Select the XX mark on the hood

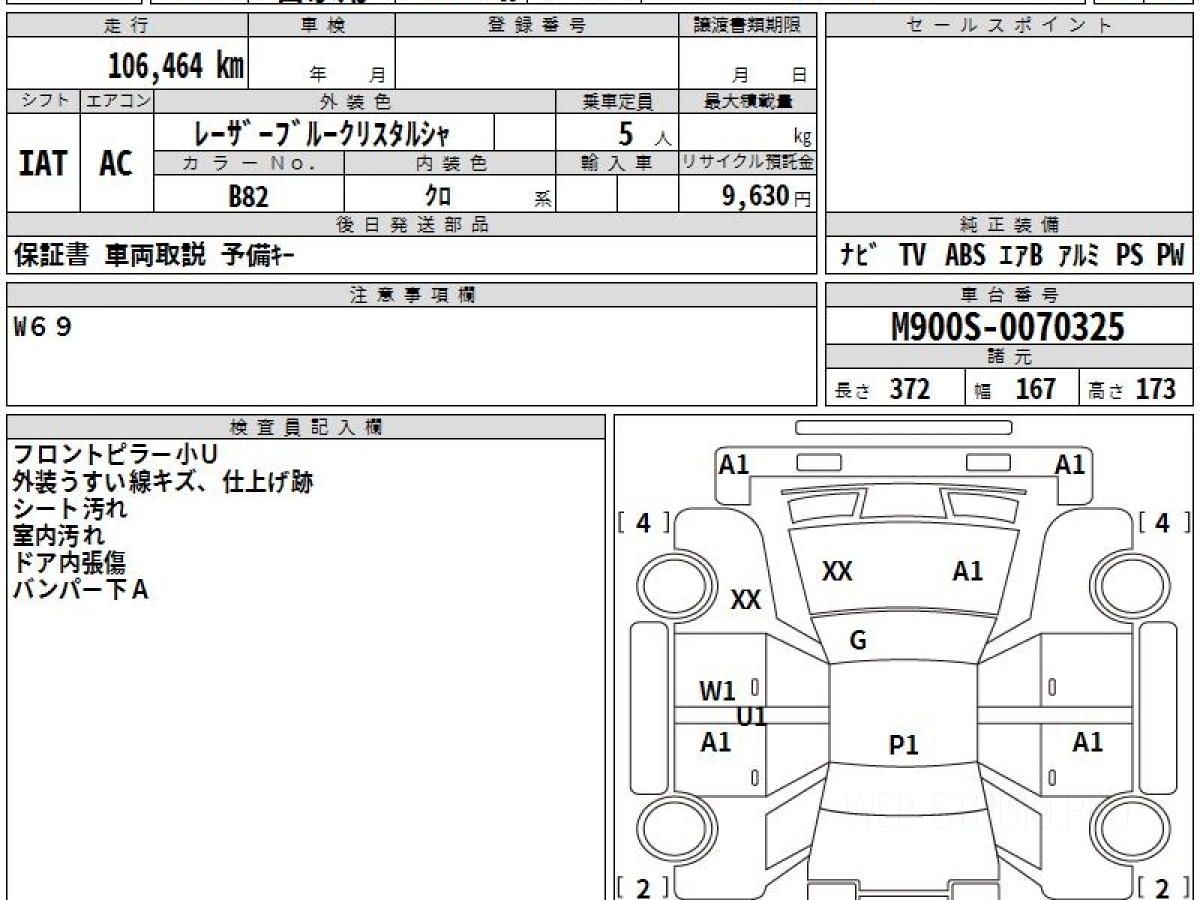(x=837, y=572)
